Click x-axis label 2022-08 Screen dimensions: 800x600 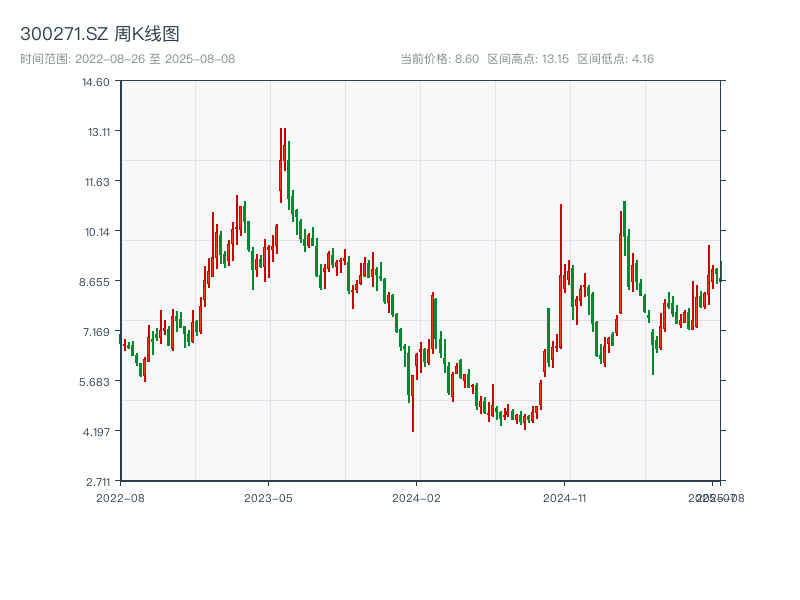point(120,498)
